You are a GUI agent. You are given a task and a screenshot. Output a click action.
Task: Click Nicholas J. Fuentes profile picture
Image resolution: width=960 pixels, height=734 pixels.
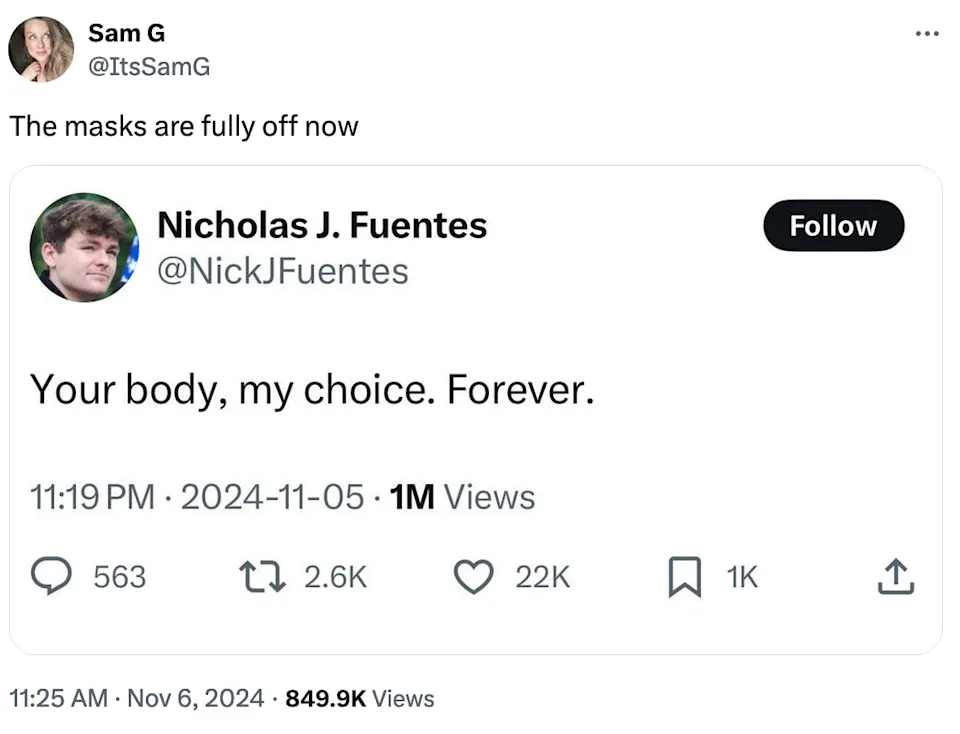pyautogui.click(x=85, y=248)
